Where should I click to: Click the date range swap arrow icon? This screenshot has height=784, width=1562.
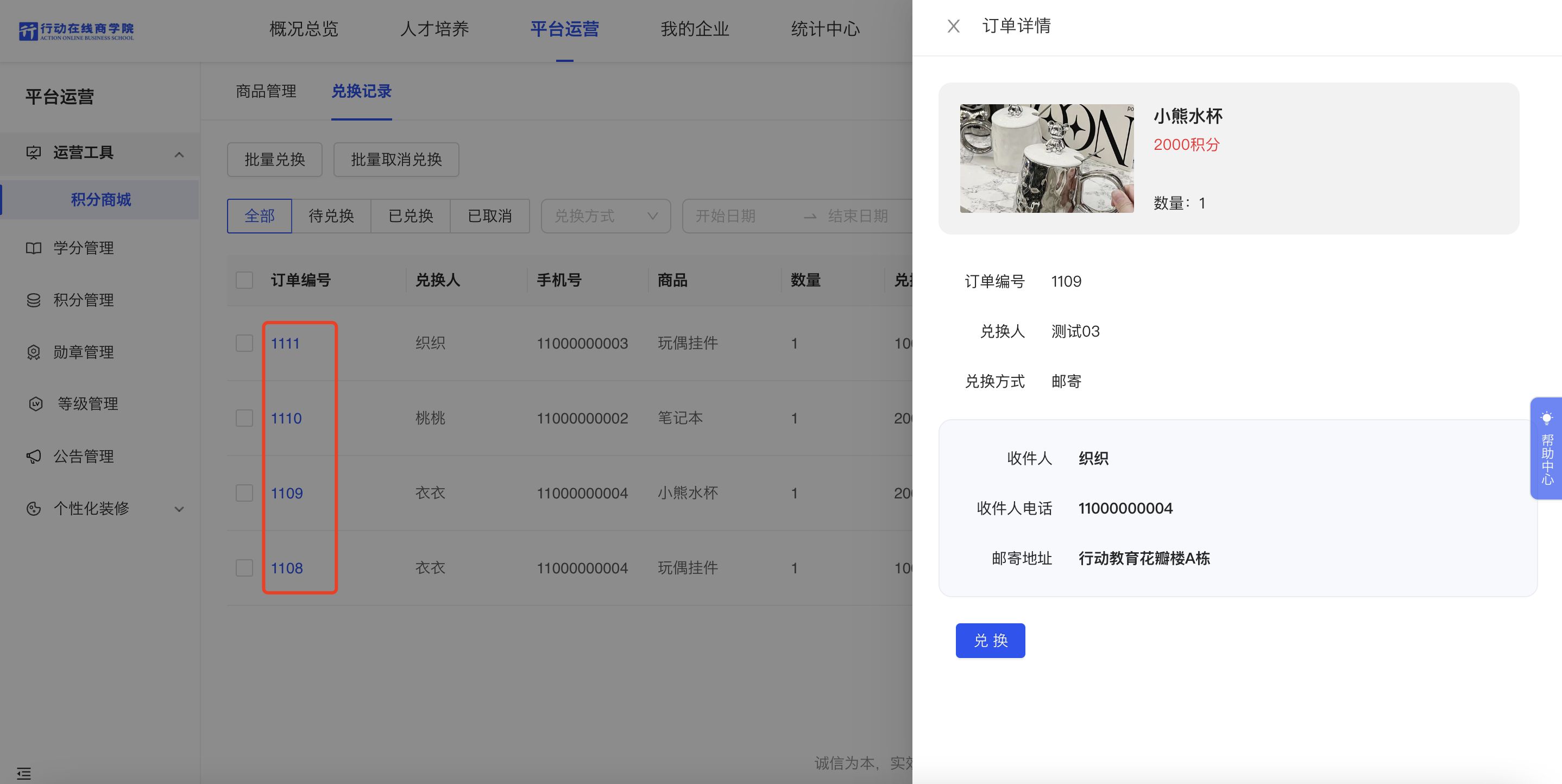click(809, 217)
